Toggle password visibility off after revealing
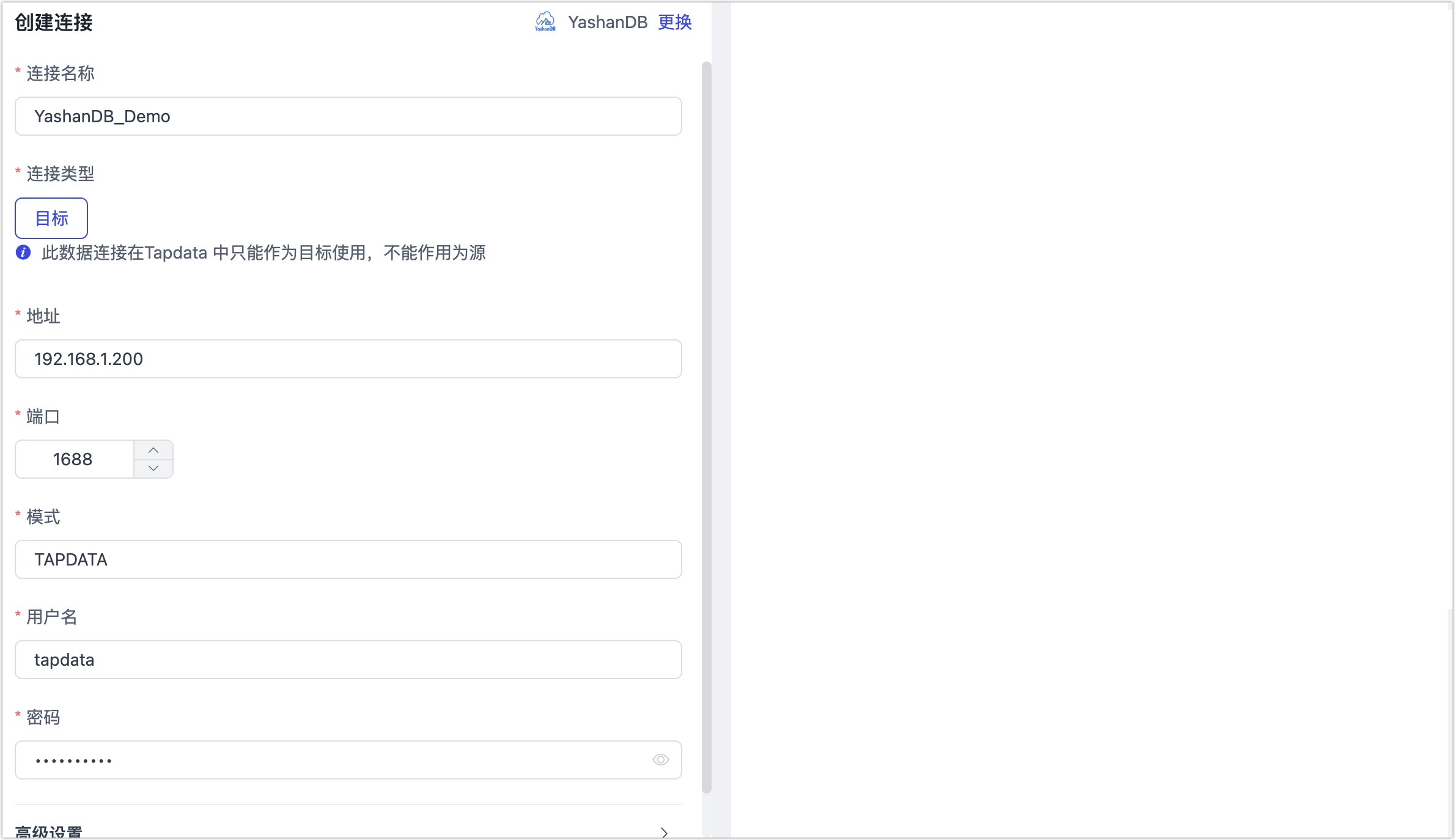The image size is (1455, 840). [661, 759]
